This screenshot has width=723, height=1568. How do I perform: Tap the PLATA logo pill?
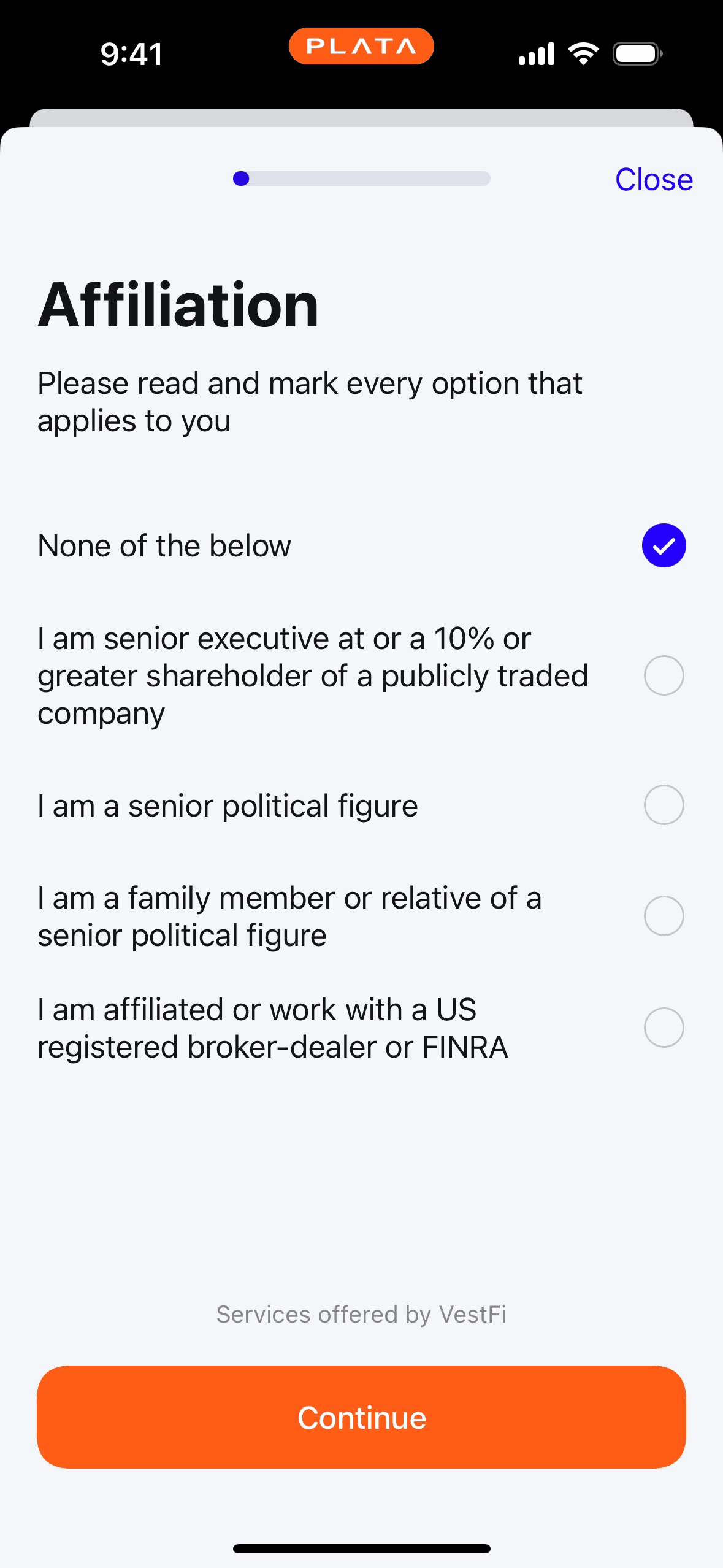coord(361,46)
